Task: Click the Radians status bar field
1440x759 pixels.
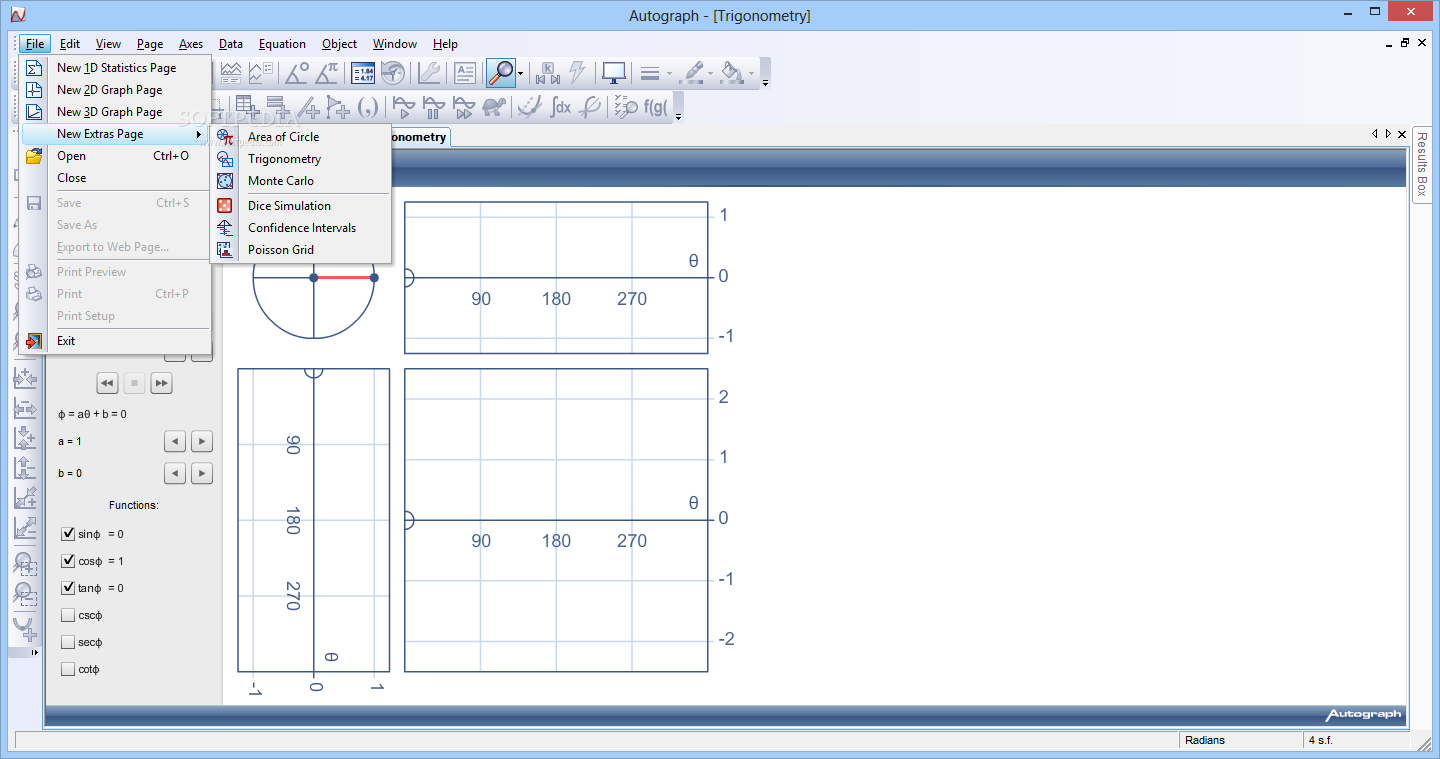Action: pyautogui.click(x=1240, y=741)
